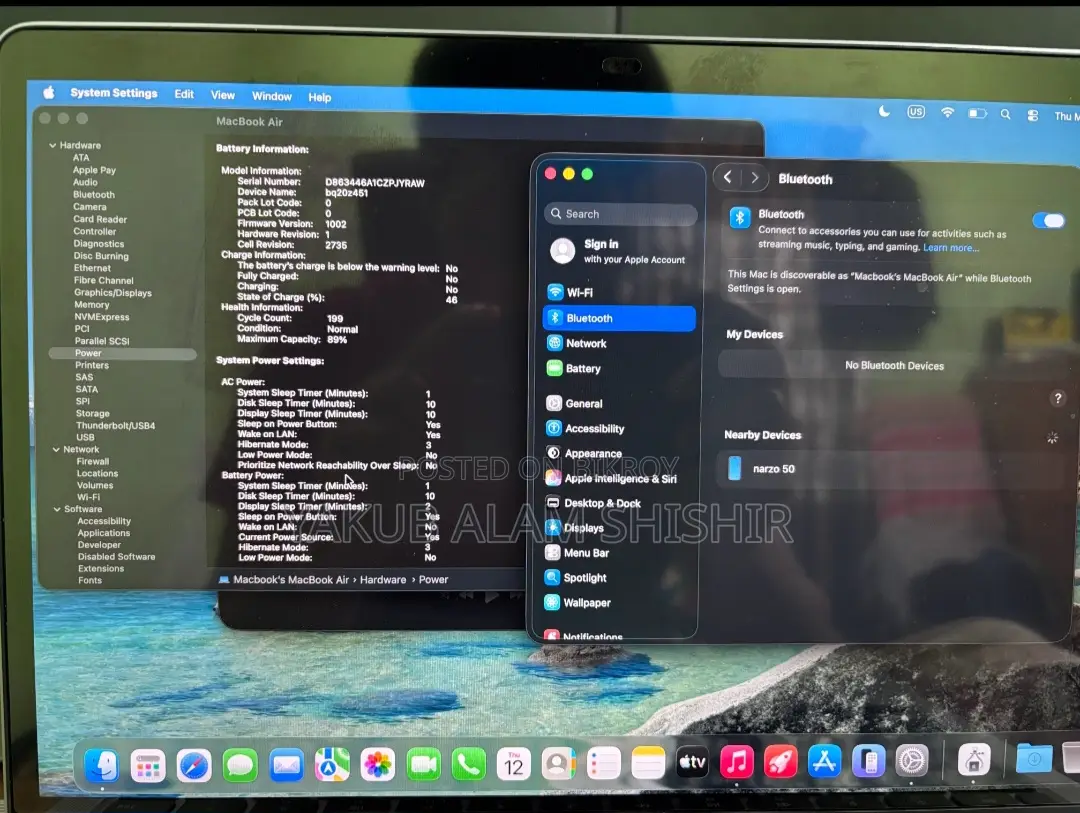Open Launchpad in the dock
The height and width of the screenshot is (813, 1080).
point(148,765)
